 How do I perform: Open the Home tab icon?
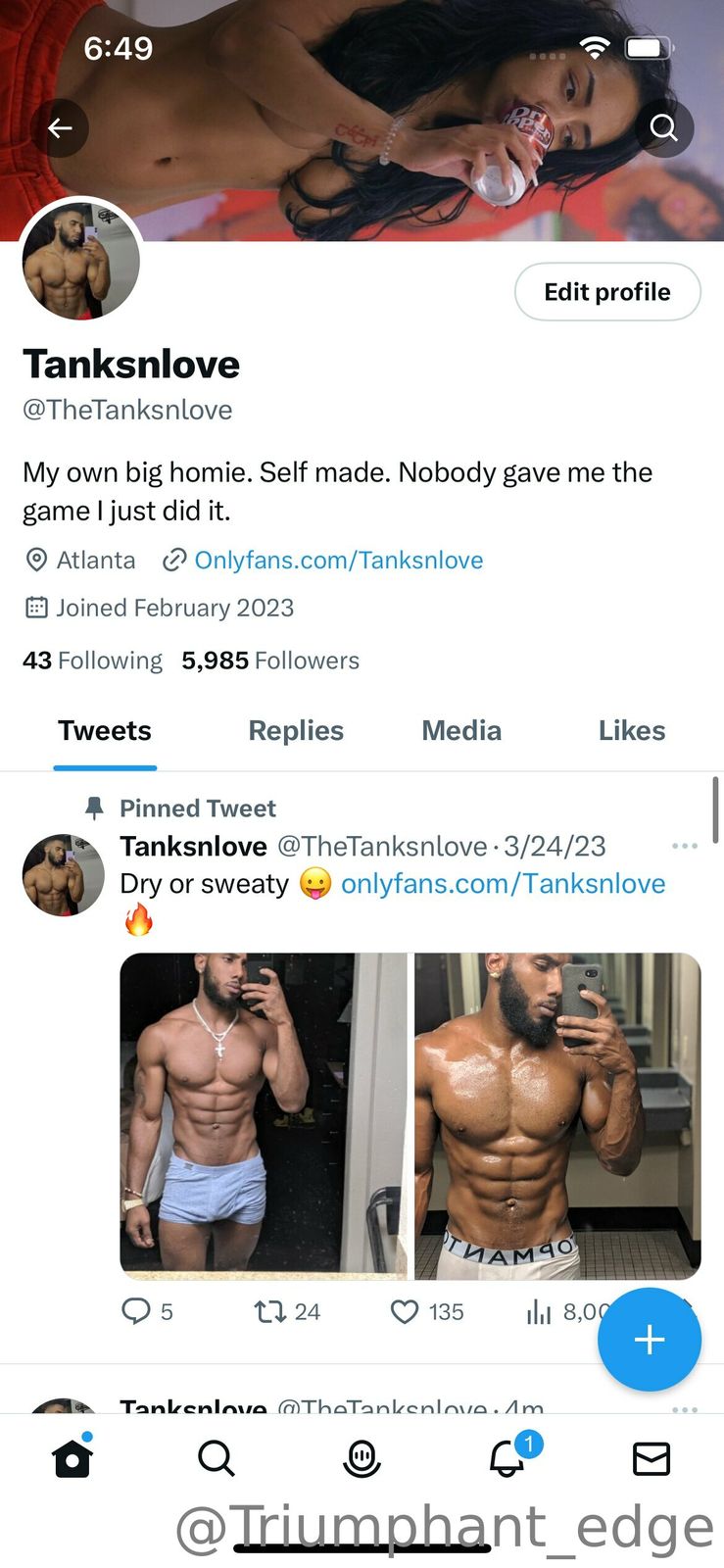click(72, 1458)
